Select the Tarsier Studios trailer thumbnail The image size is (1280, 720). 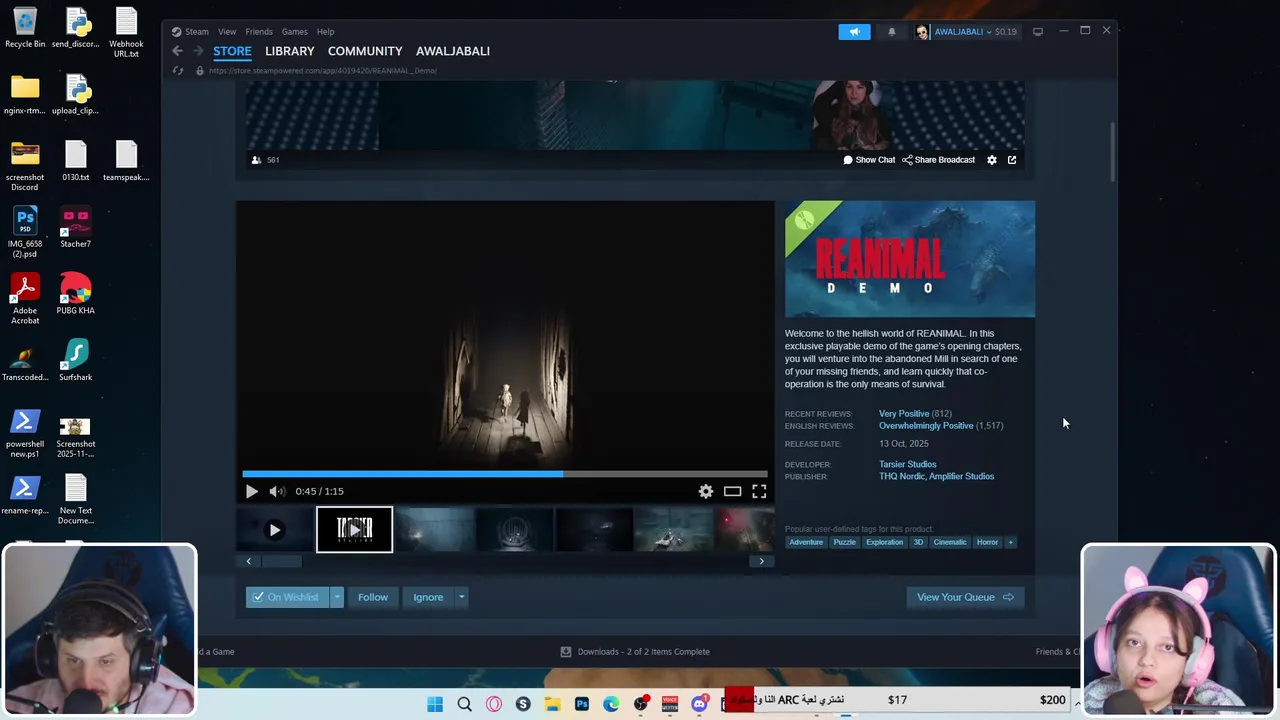tap(354, 529)
